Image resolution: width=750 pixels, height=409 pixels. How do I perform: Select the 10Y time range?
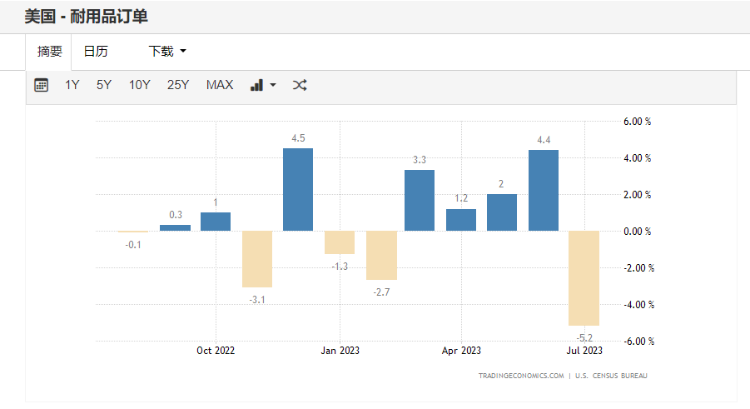point(139,85)
